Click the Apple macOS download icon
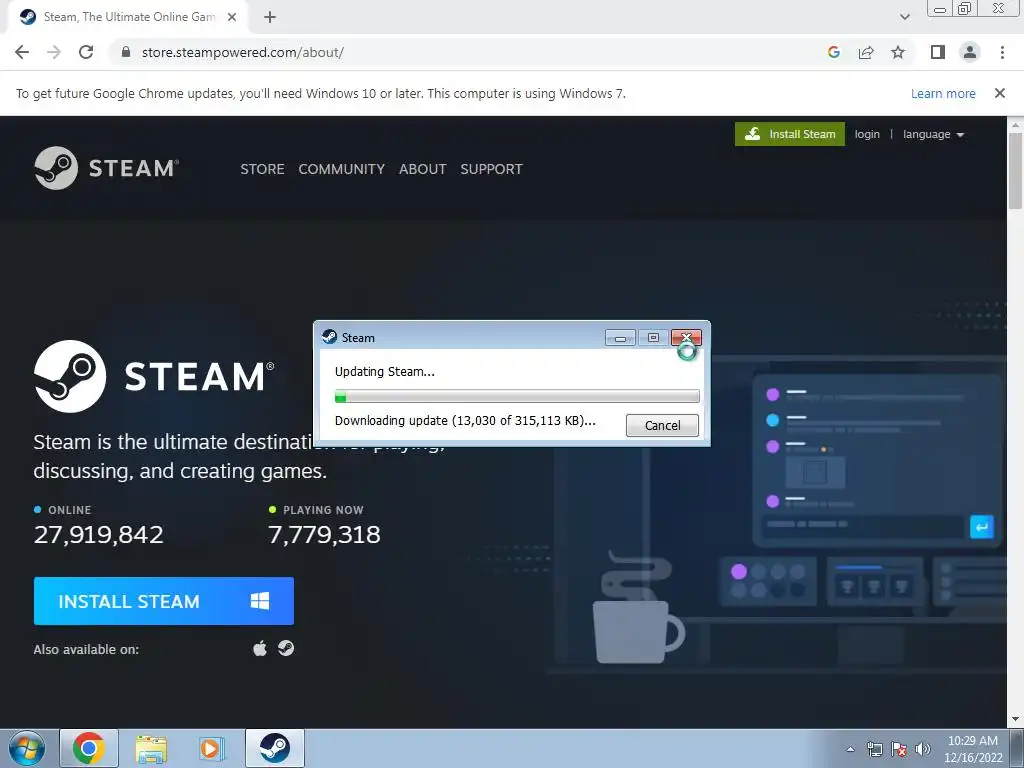 point(260,648)
